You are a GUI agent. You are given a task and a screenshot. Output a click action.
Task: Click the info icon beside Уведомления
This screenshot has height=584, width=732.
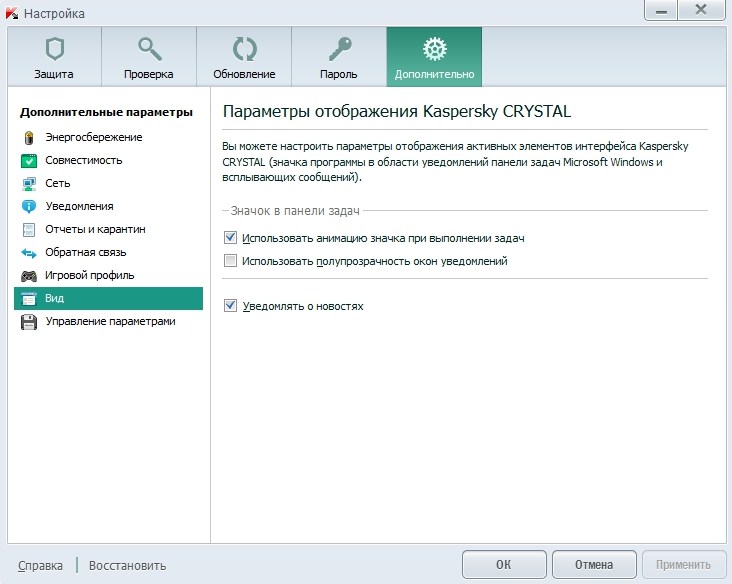pyautogui.click(x=28, y=207)
